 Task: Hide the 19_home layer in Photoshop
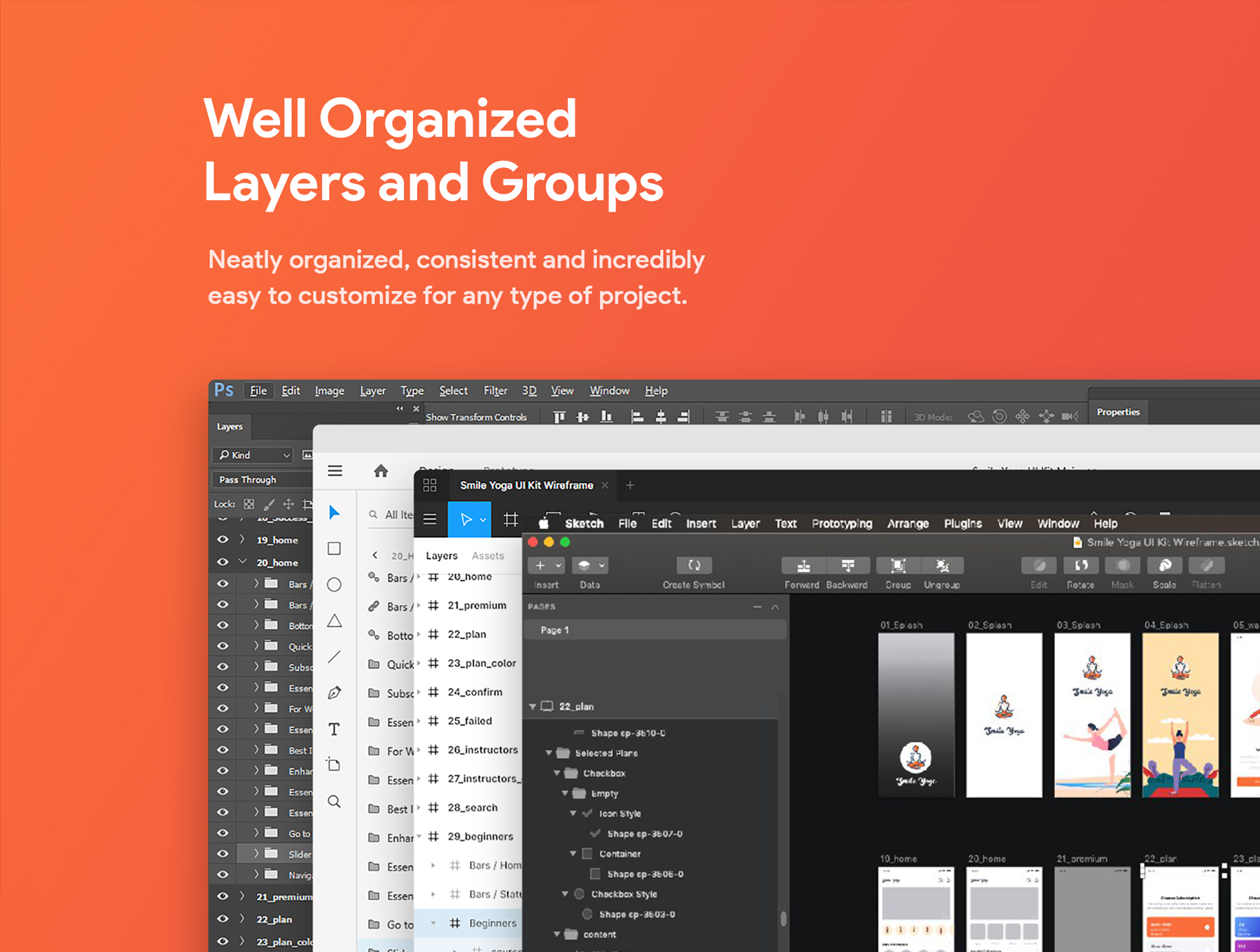point(223,540)
